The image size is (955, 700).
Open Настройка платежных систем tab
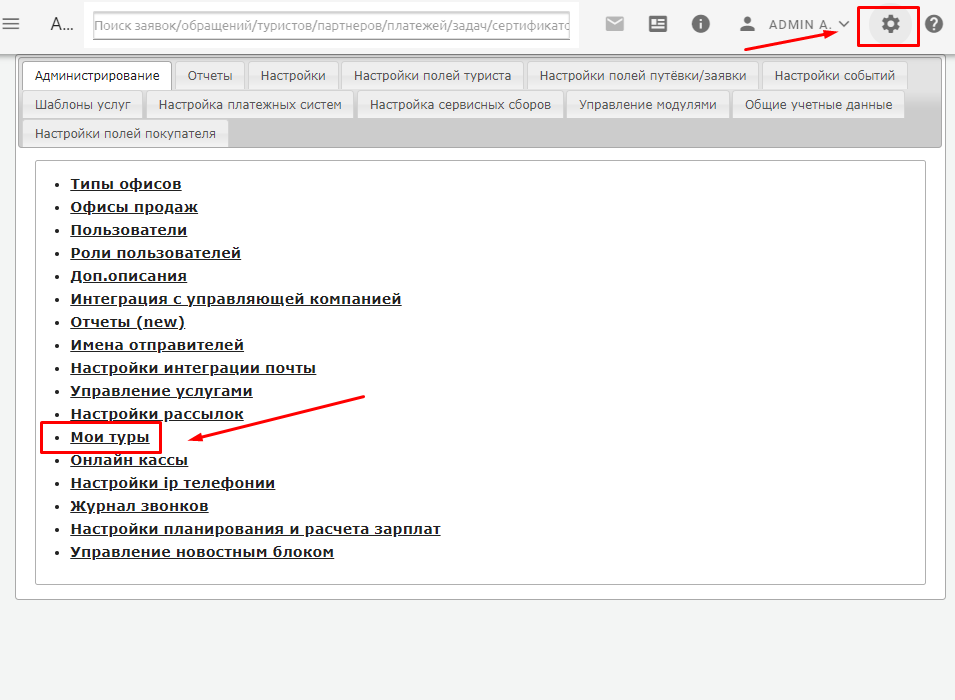(250, 105)
